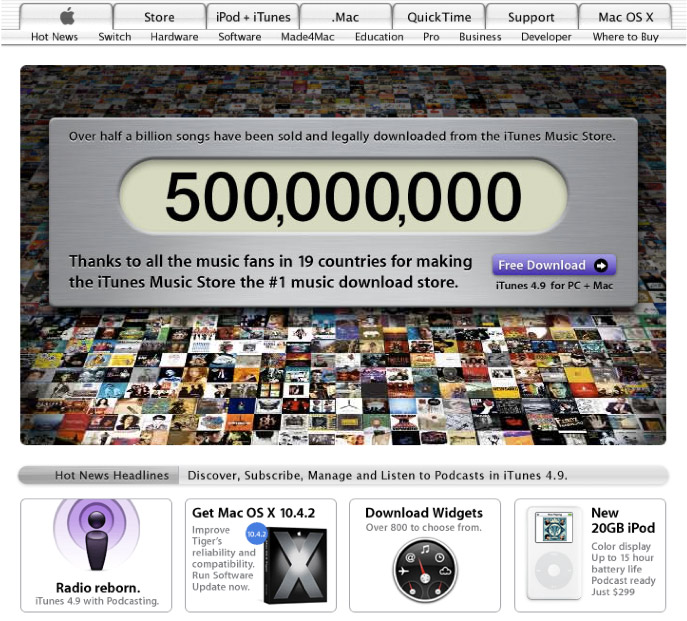Open the Support tab
The width and height of the screenshot is (687, 621).
tap(531, 17)
